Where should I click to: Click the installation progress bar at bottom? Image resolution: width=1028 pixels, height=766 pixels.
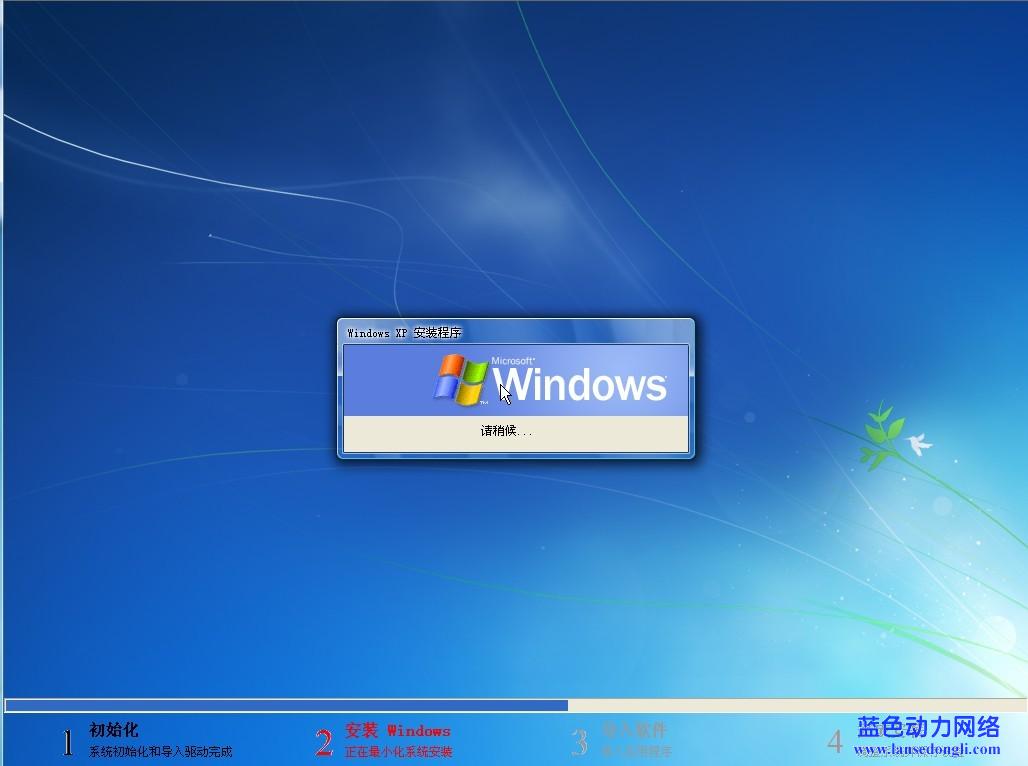515,706
